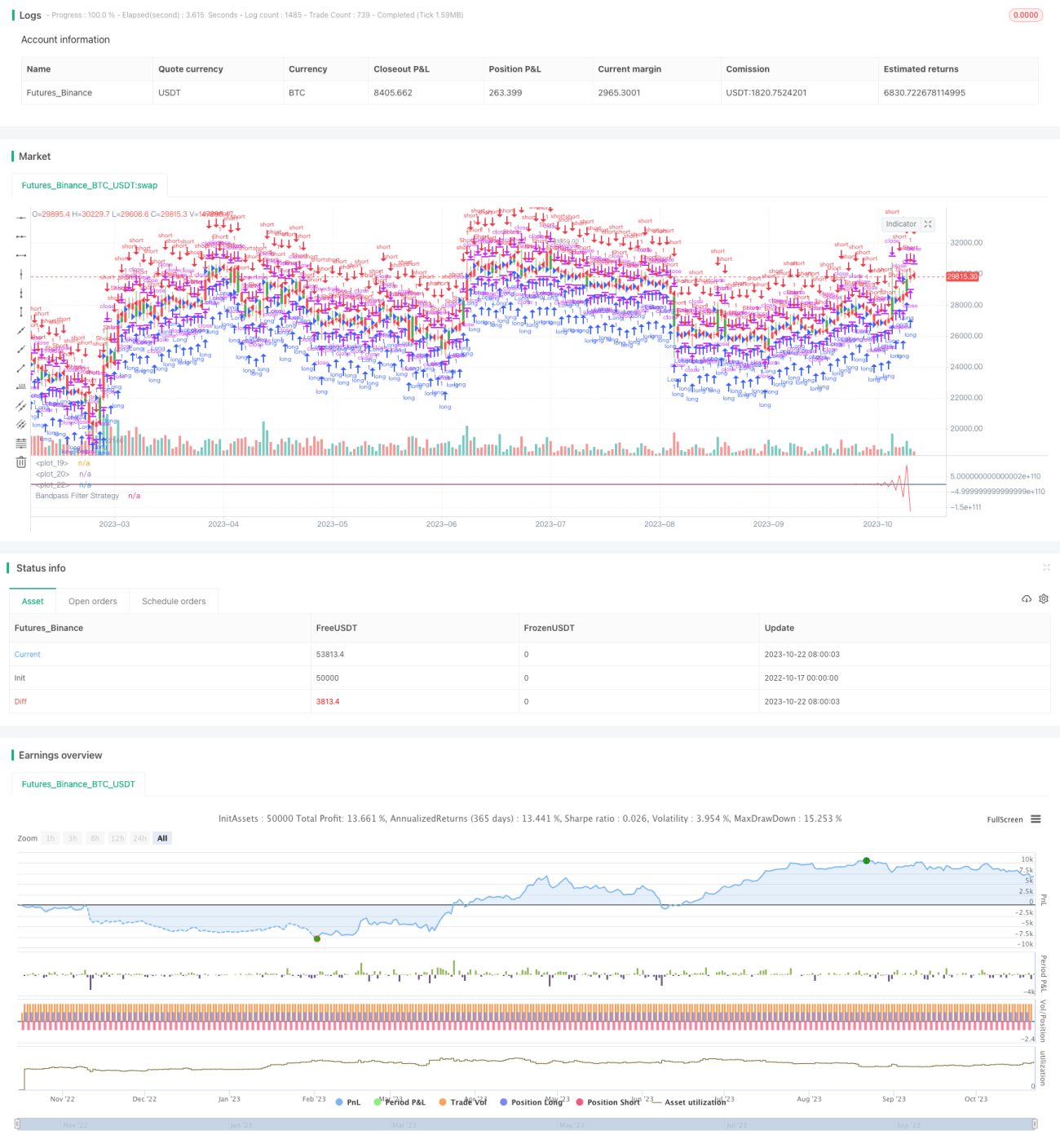This screenshot has height=1148, width=1060.
Task: Open settings gear in Status info panel
Action: (1044, 598)
